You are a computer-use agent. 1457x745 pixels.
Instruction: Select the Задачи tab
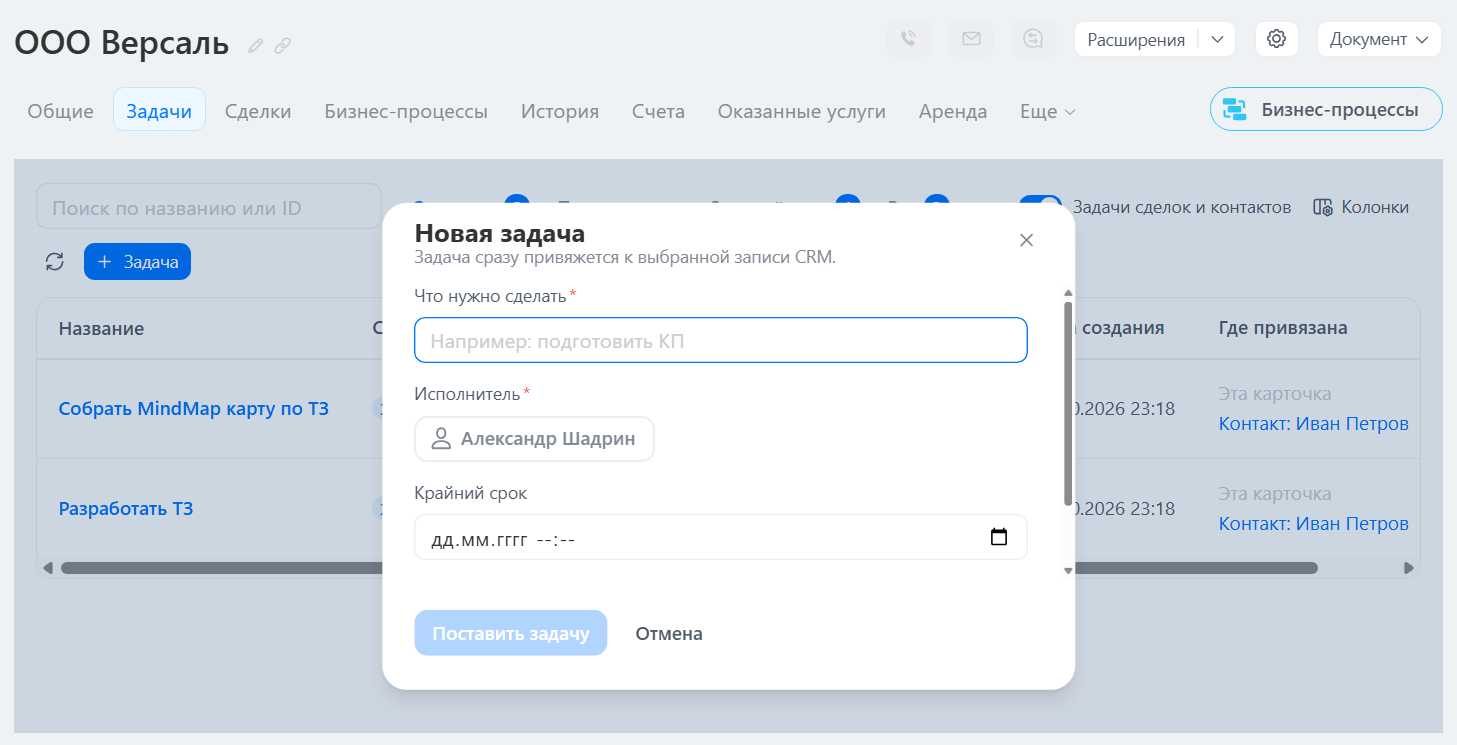(x=159, y=110)
